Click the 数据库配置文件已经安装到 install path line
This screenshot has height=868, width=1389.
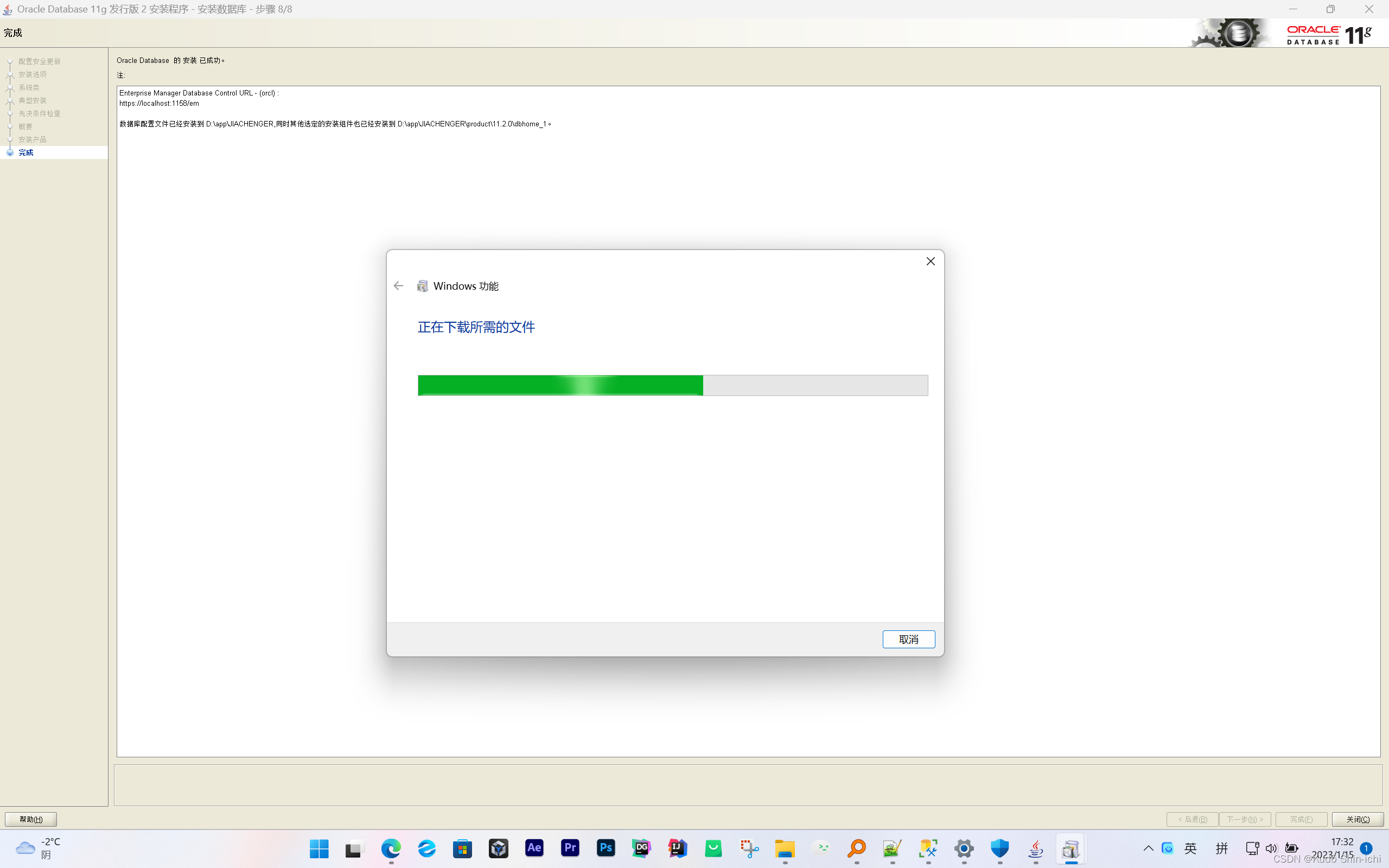point(335,124)
